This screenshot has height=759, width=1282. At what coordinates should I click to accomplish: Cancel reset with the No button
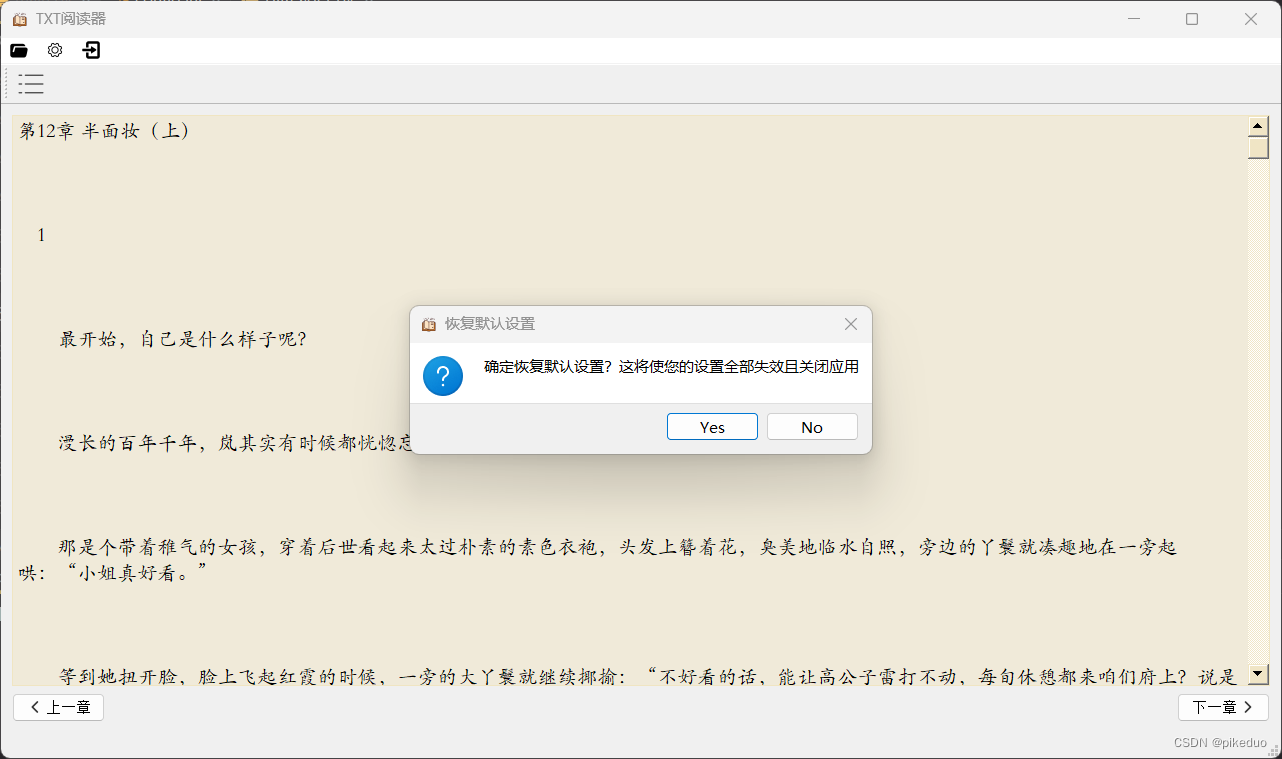[812, 427]
